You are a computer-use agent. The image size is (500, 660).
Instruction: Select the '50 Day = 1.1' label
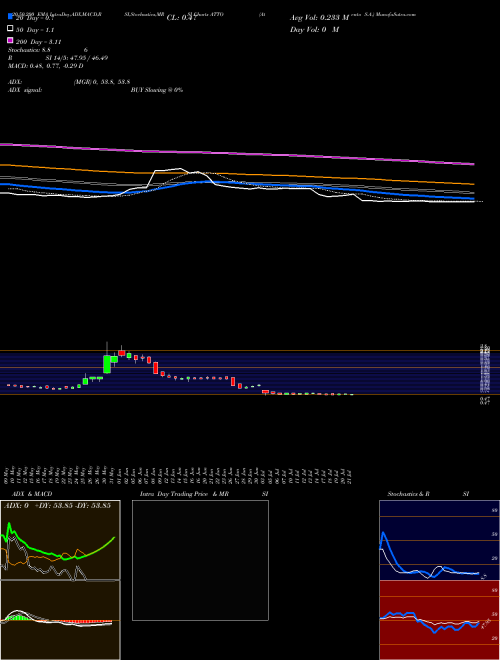click(35, 30)
